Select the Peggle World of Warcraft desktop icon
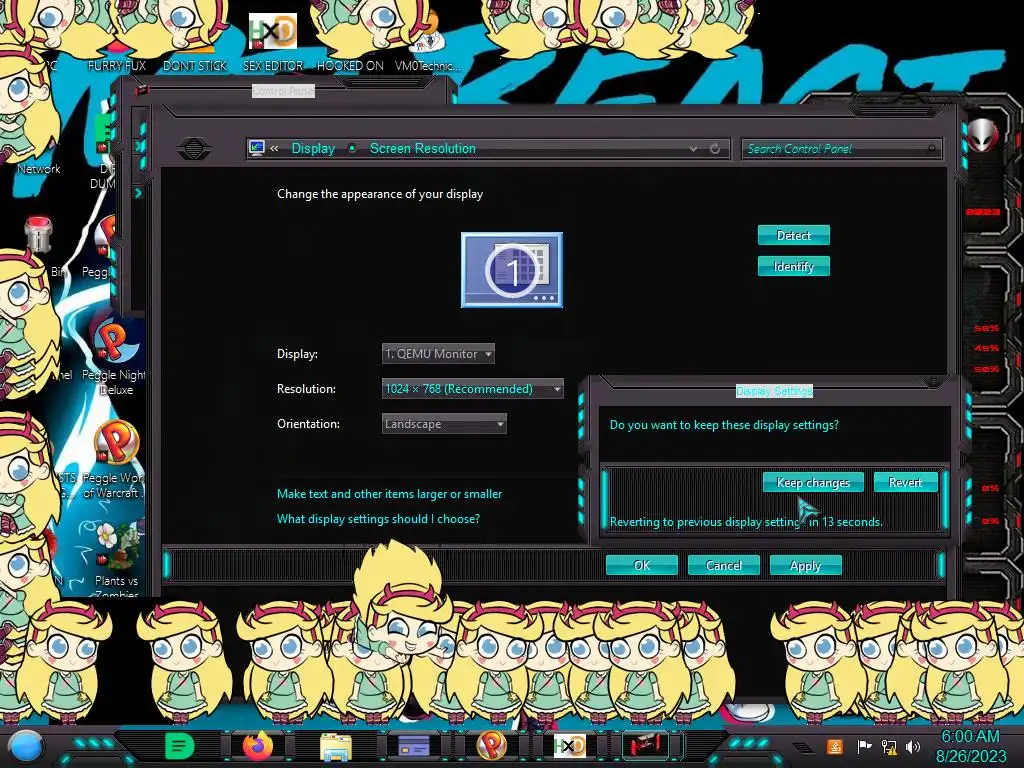Viewport: 1024px width, 768px height. [x=115, y=459]
